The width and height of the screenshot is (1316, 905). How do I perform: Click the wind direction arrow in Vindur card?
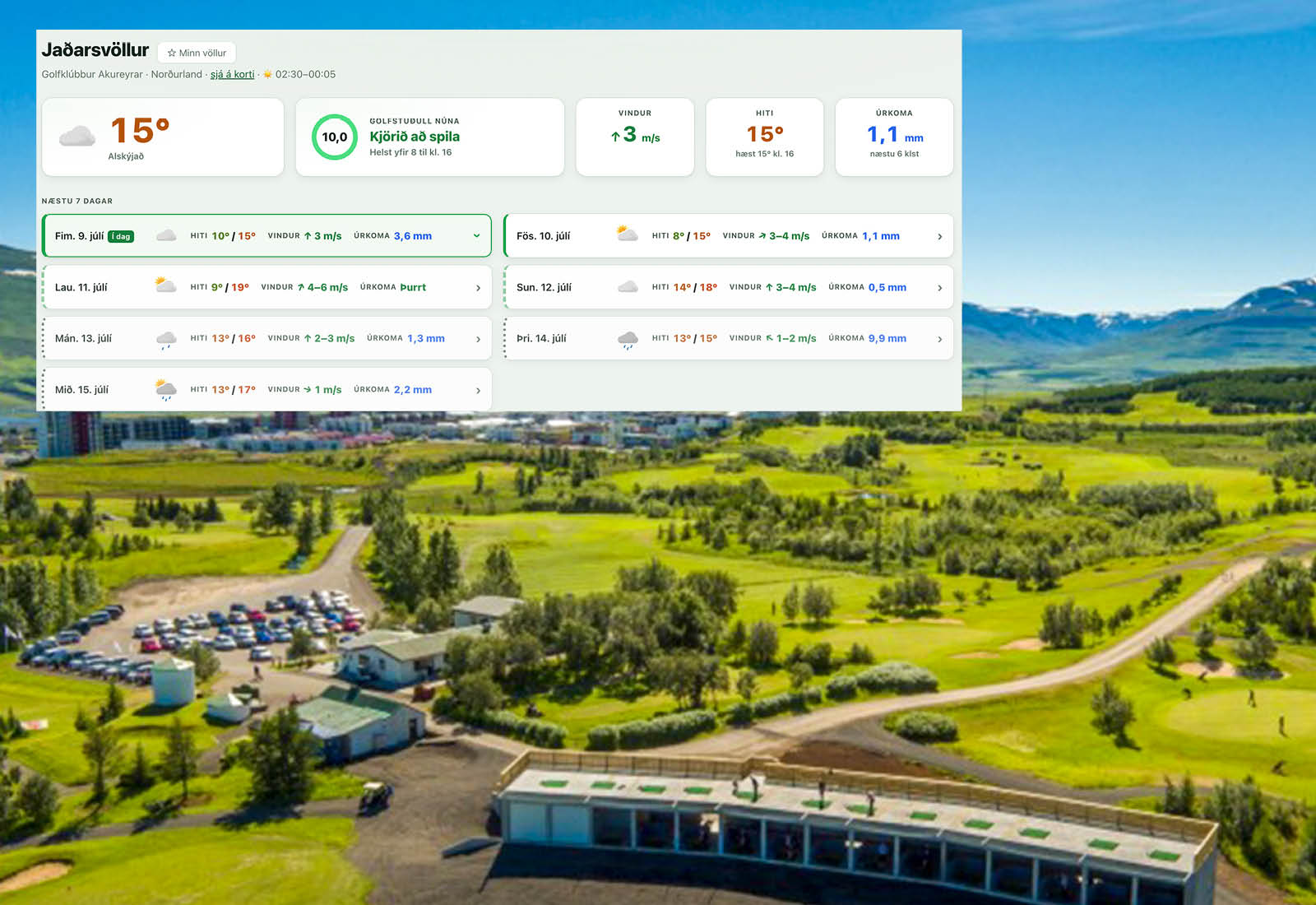click(615, 137)
